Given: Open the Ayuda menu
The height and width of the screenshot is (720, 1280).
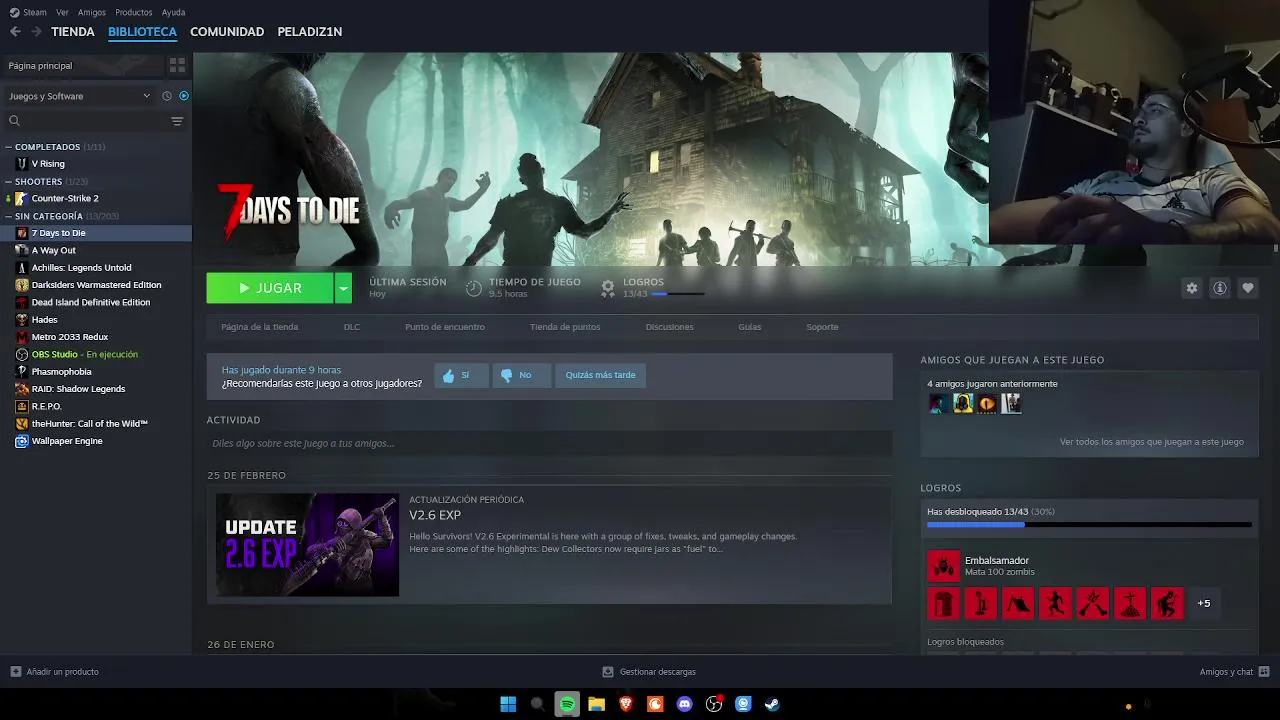Looking at the screenshot, I should tap(173, 12).
